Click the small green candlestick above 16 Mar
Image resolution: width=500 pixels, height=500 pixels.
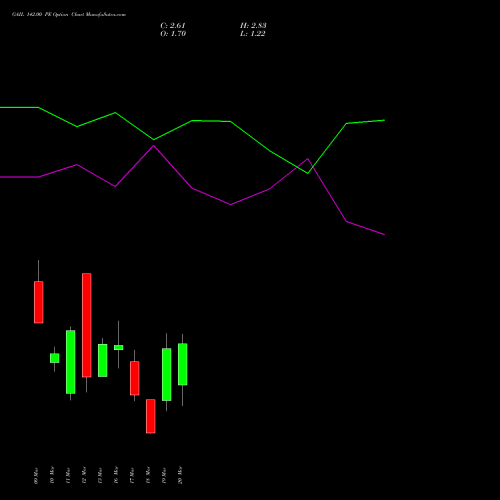click(119, 347)
